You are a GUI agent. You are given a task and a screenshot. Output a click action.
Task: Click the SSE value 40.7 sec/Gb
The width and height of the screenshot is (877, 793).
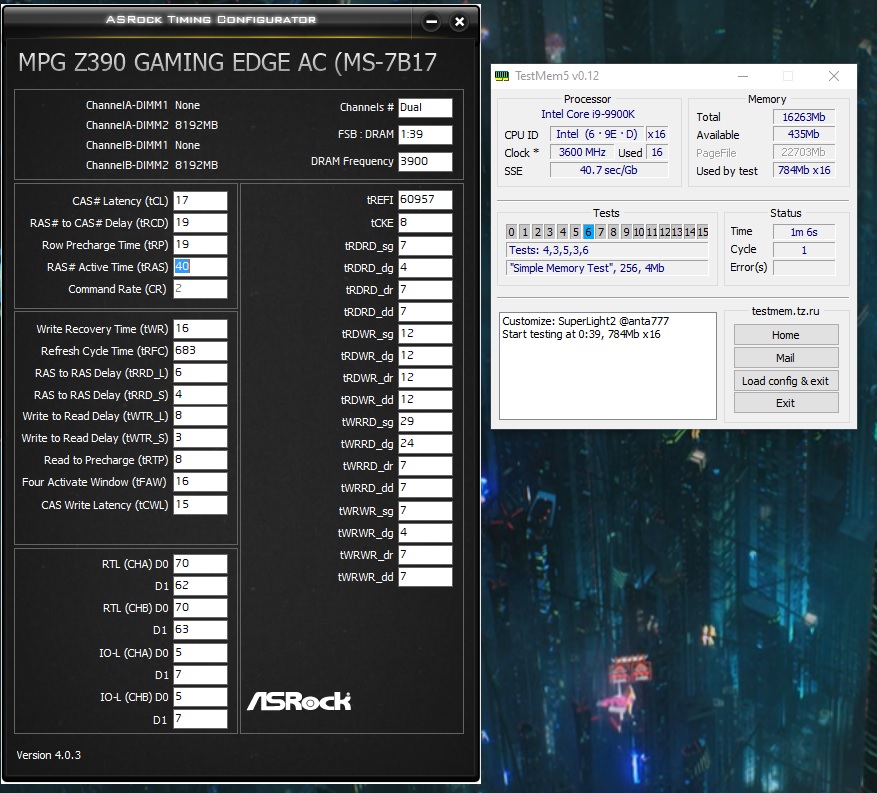(x=609, y=170)
